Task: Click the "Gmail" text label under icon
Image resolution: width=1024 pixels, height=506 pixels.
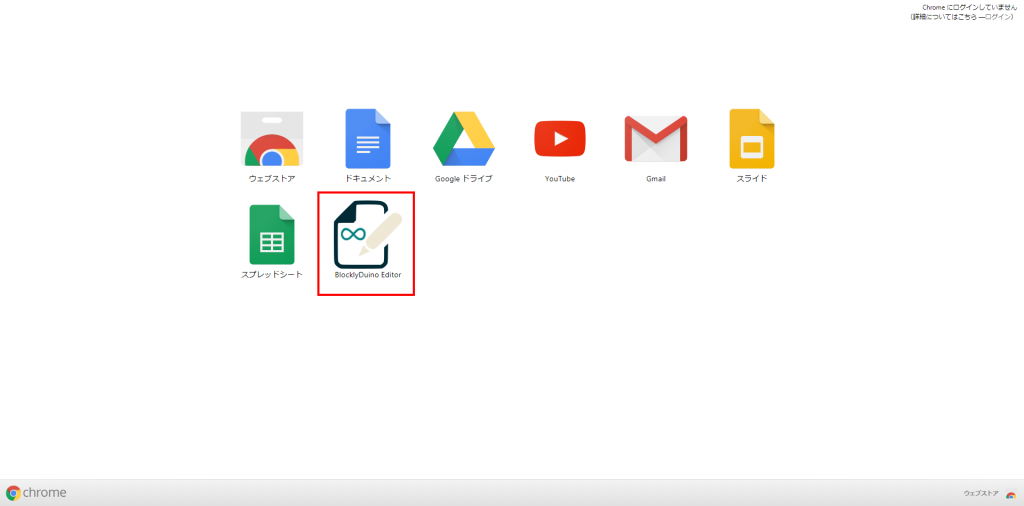Action: tap(656, 179)
